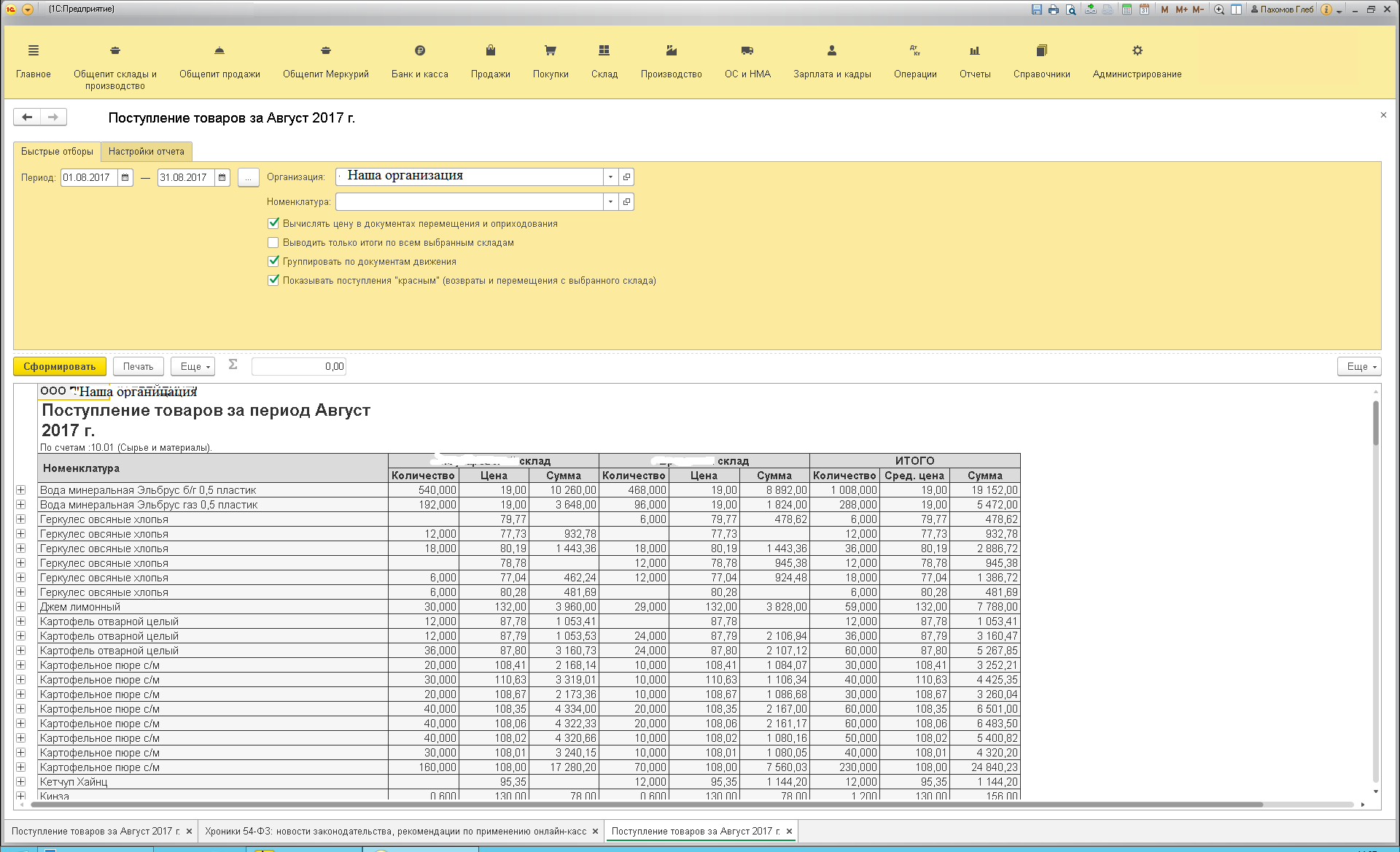Click the forward navigation arrow
The image size is (1400, 852).
(x=53, y=117)
